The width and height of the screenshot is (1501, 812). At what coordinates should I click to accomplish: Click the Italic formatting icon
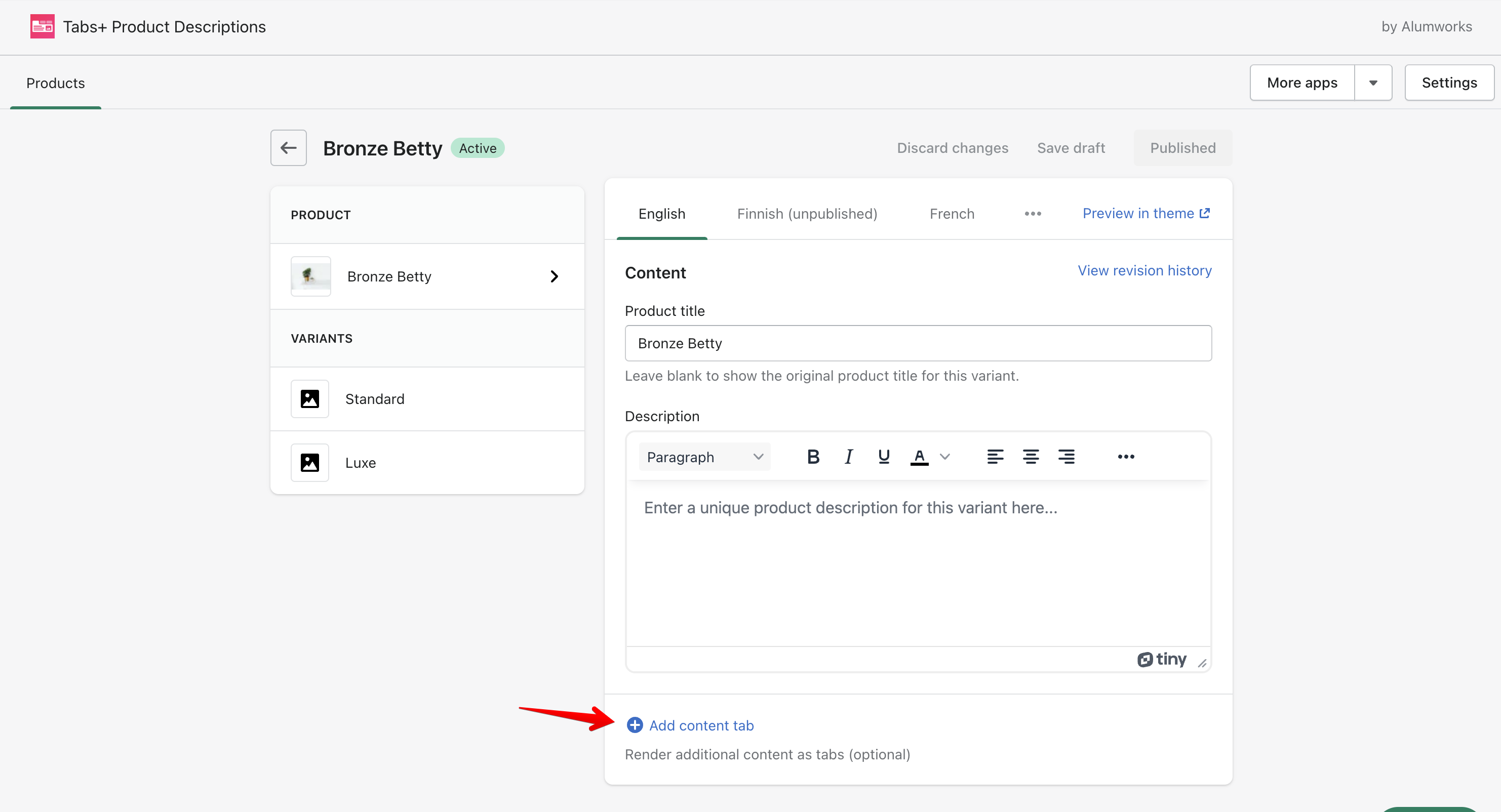848,457
